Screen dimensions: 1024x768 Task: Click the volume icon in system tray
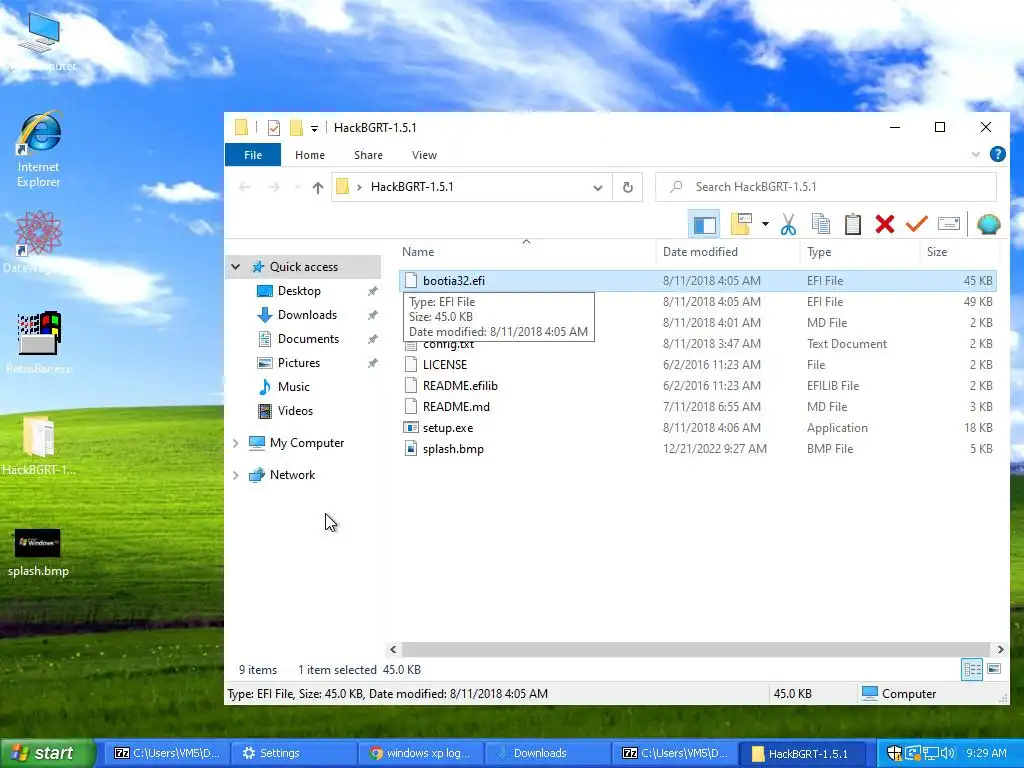[x=948, y=753]
